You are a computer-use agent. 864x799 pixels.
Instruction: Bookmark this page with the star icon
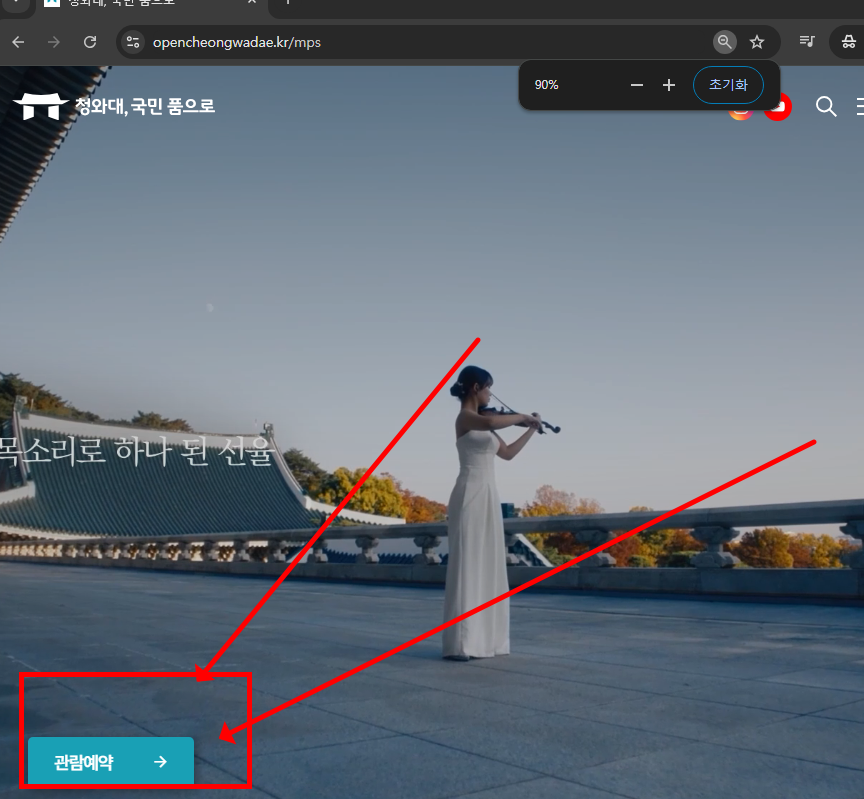[x=757, y=42]
